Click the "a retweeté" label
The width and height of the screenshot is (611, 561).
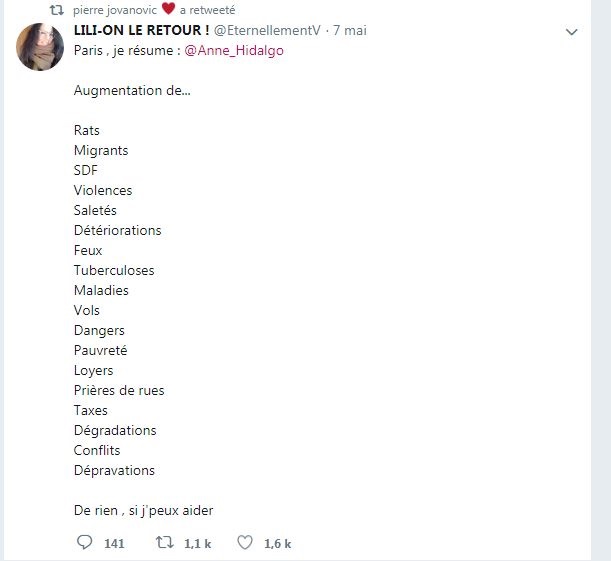point(207,9)
